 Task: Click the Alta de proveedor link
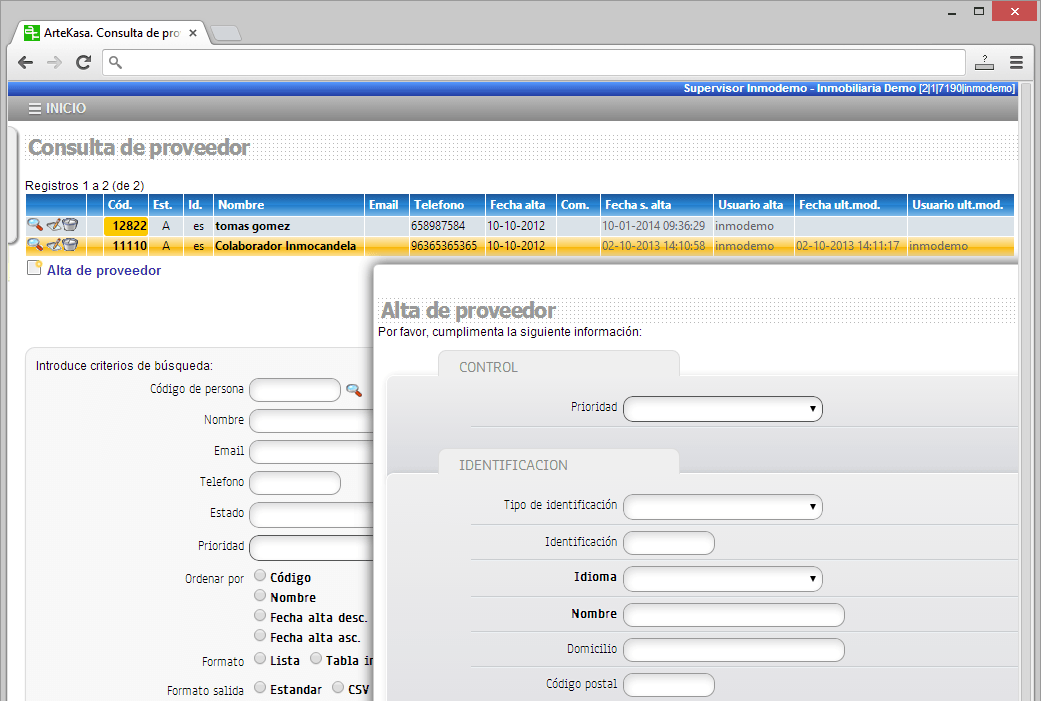tap(103, 270)
